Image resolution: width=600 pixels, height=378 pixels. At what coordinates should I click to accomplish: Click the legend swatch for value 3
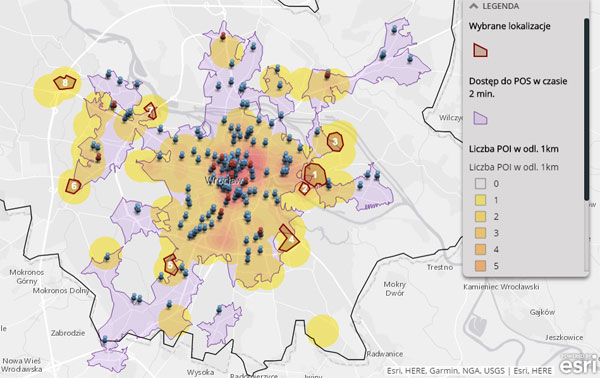point(480,233)
